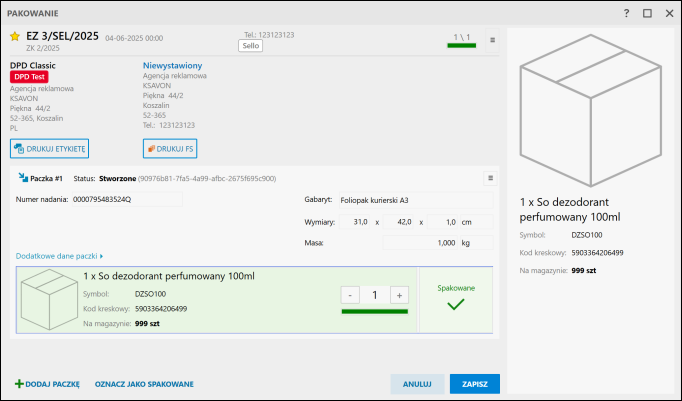Click the red DPD Test badge
The width and height of the screenshot is (682, 401).
29,77
